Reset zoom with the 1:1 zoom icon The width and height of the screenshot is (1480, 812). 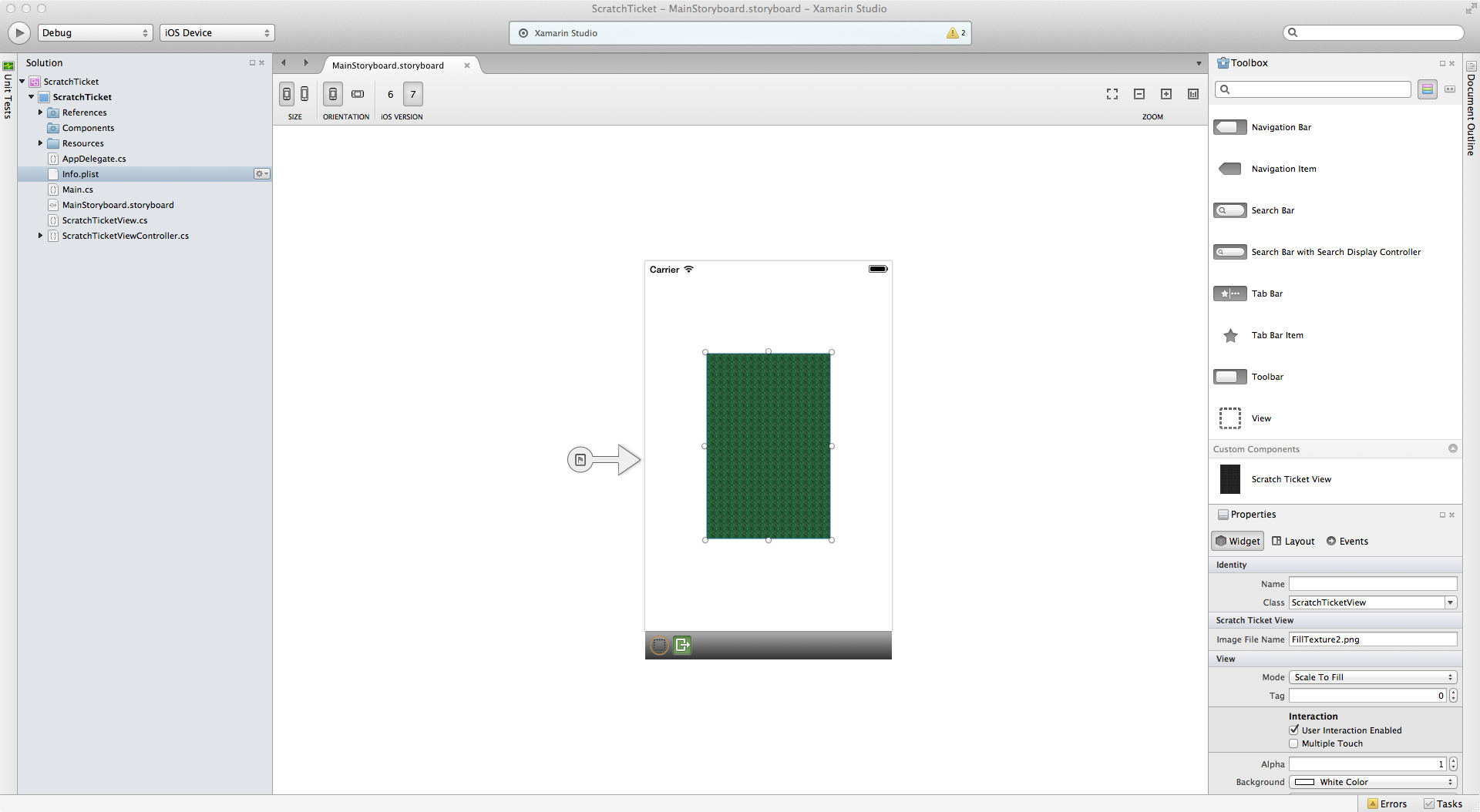[1192, 94]
